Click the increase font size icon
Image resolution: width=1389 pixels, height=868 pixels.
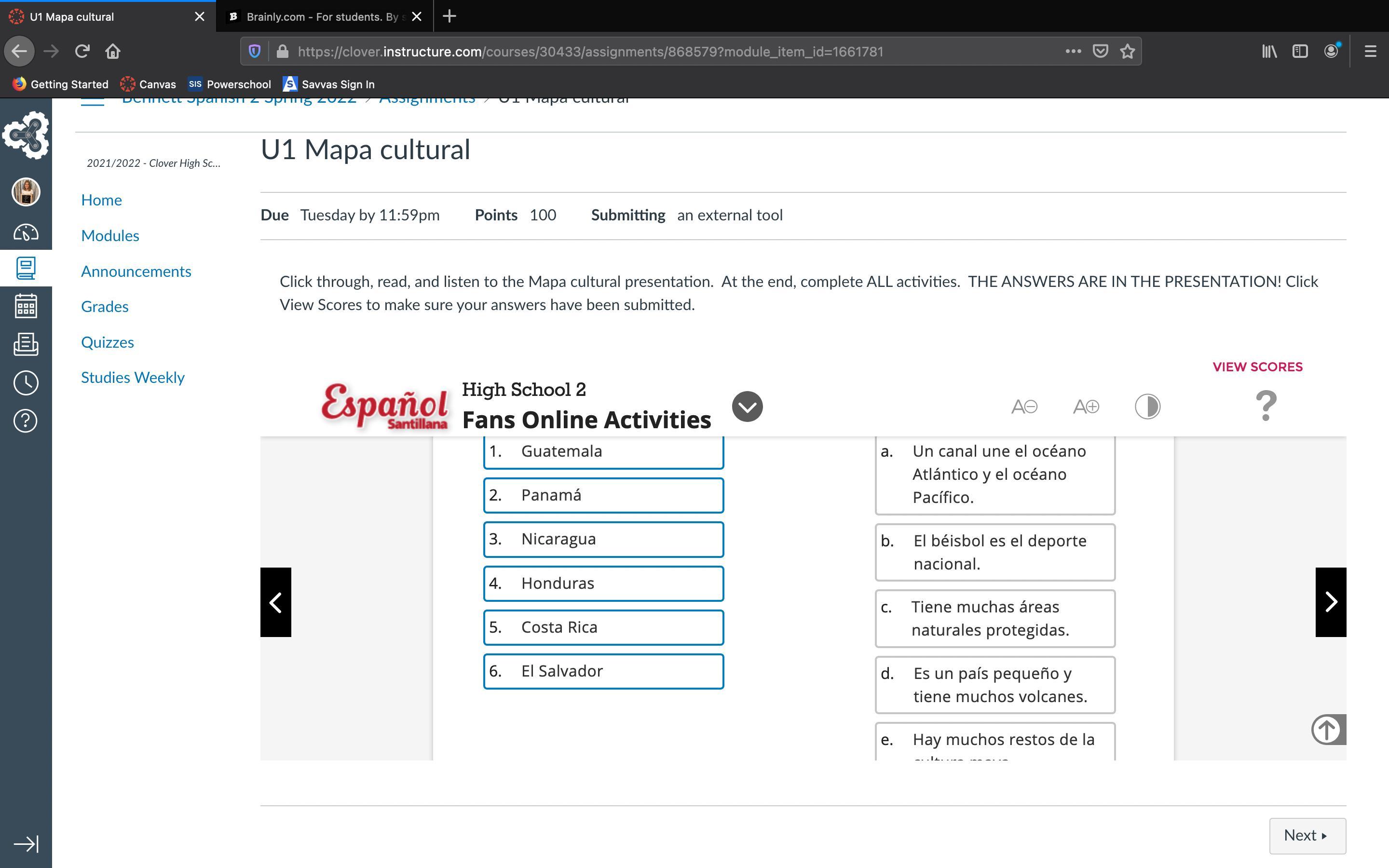coord(1085,407)
